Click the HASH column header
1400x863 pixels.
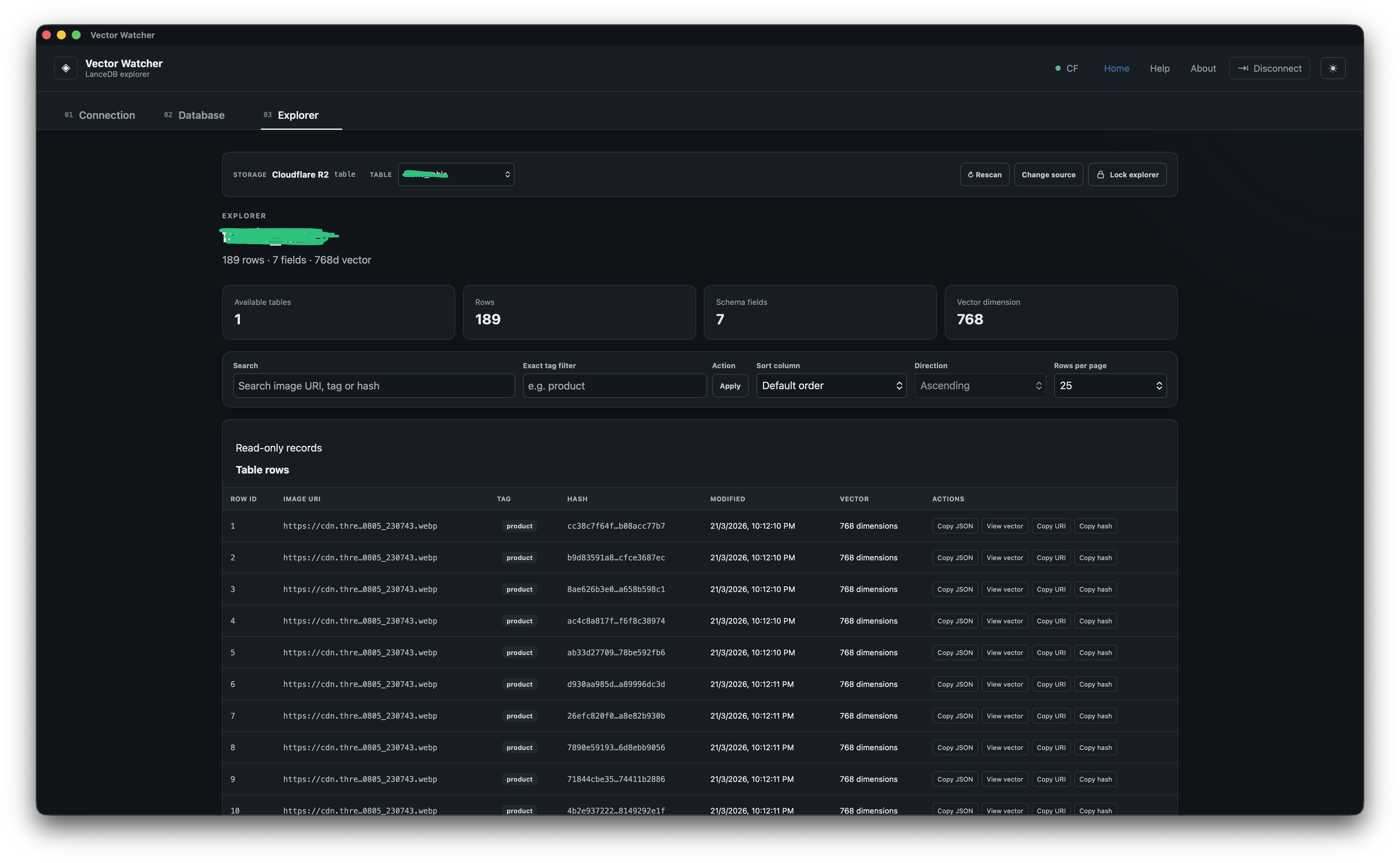point(577,499)
